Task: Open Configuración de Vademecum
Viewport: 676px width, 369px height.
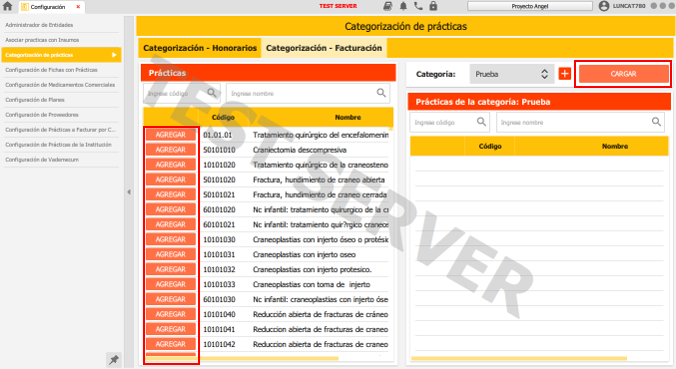Action: [x=60, y=159]
